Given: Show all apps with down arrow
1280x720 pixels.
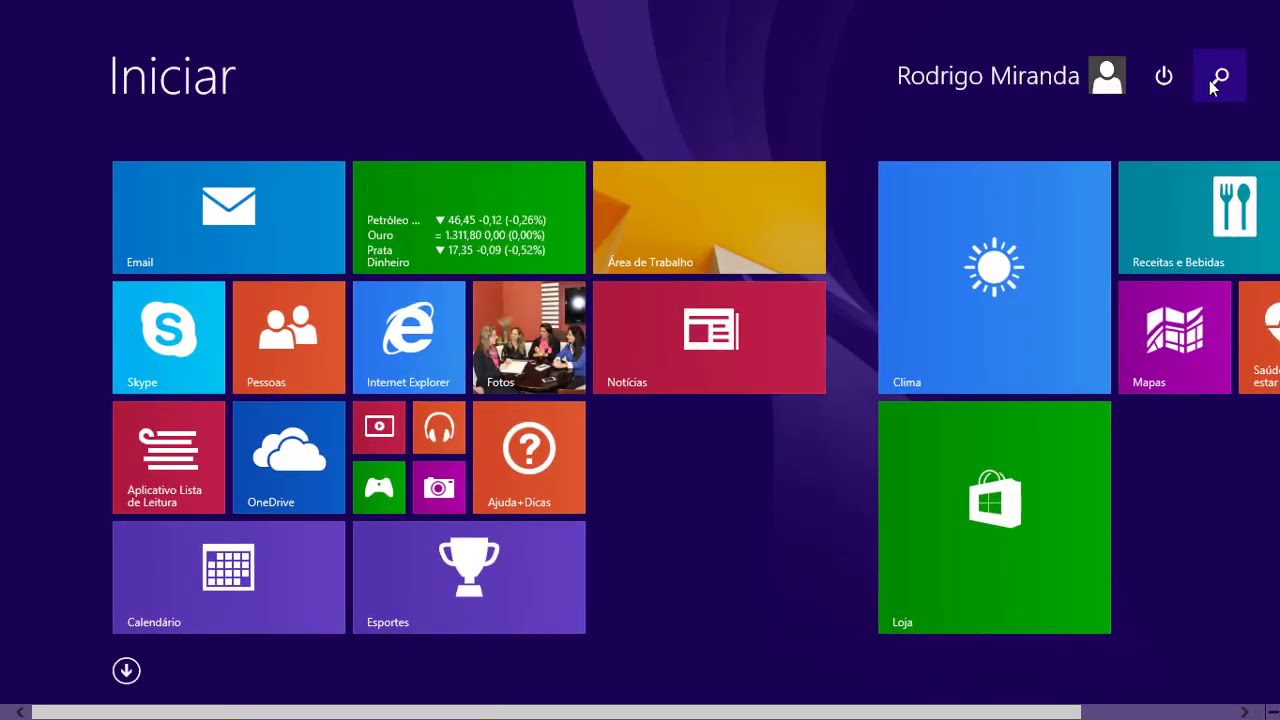Looking at the screenshot, I should click(x=126, y=670).
